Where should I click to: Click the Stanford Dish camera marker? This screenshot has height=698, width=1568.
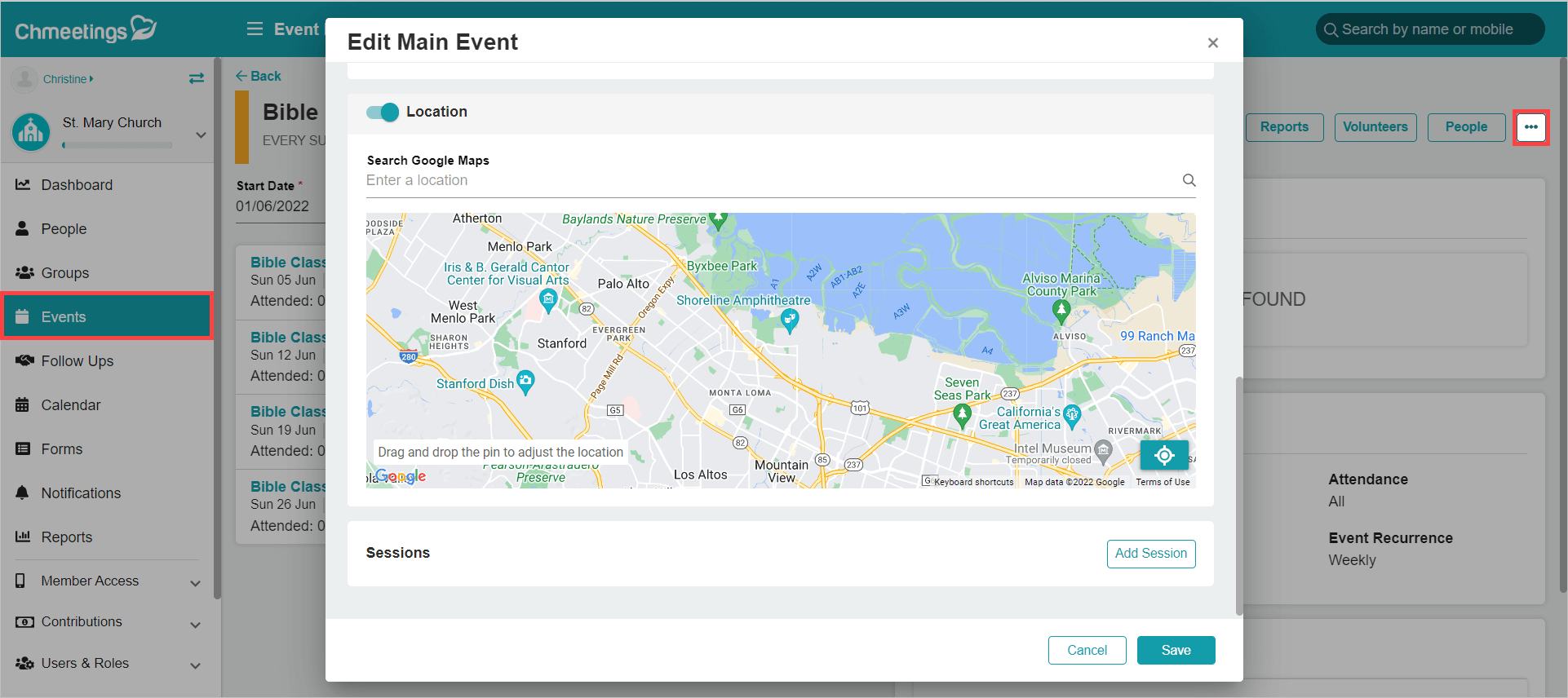(526, 382)
